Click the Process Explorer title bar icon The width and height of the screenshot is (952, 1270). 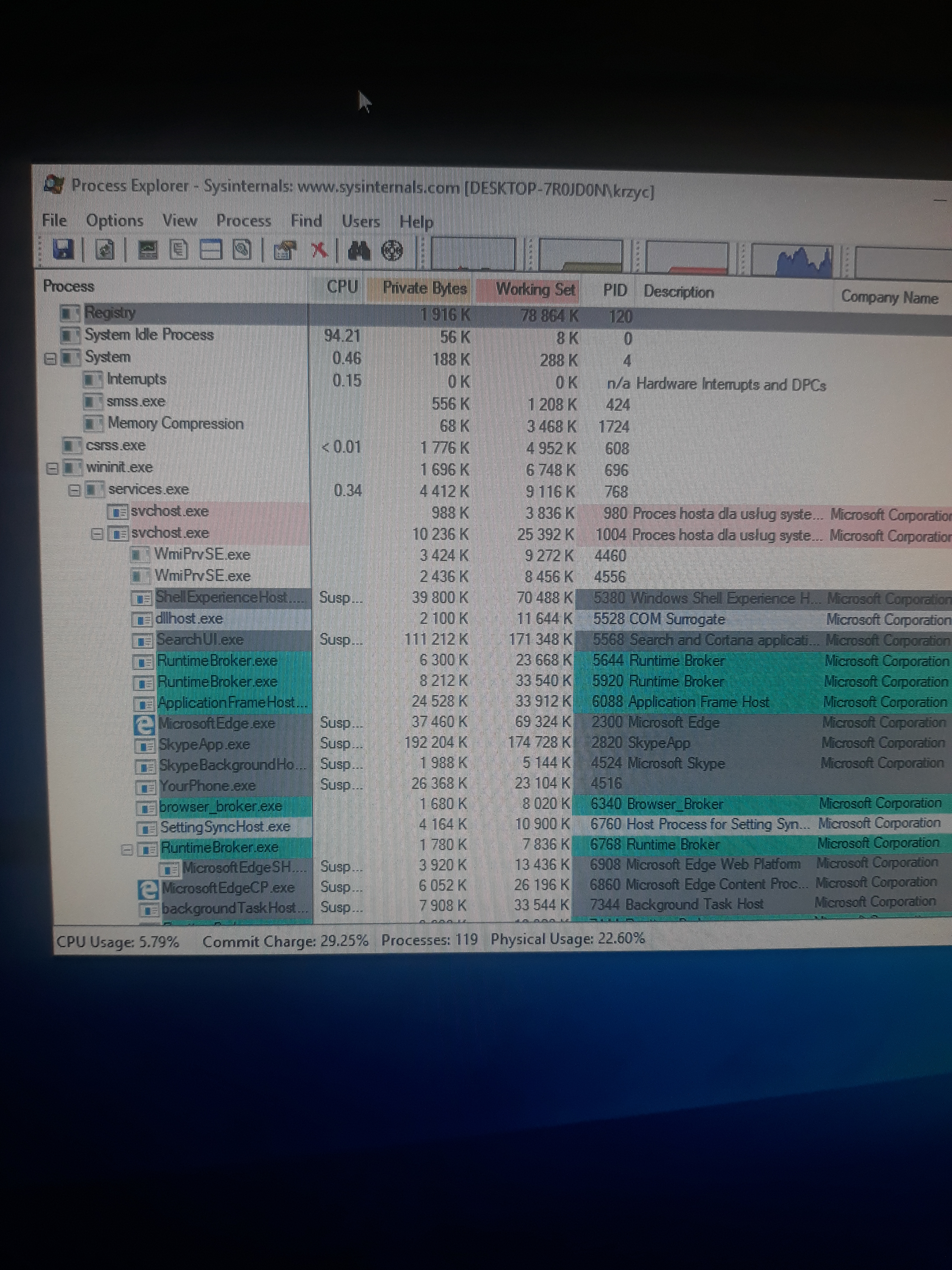pyautogui.click(x=54, y=184)
